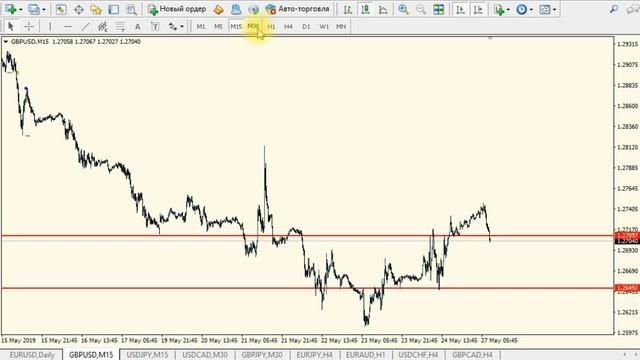Expand the new chart dropdown arrow

click(20, 10)
